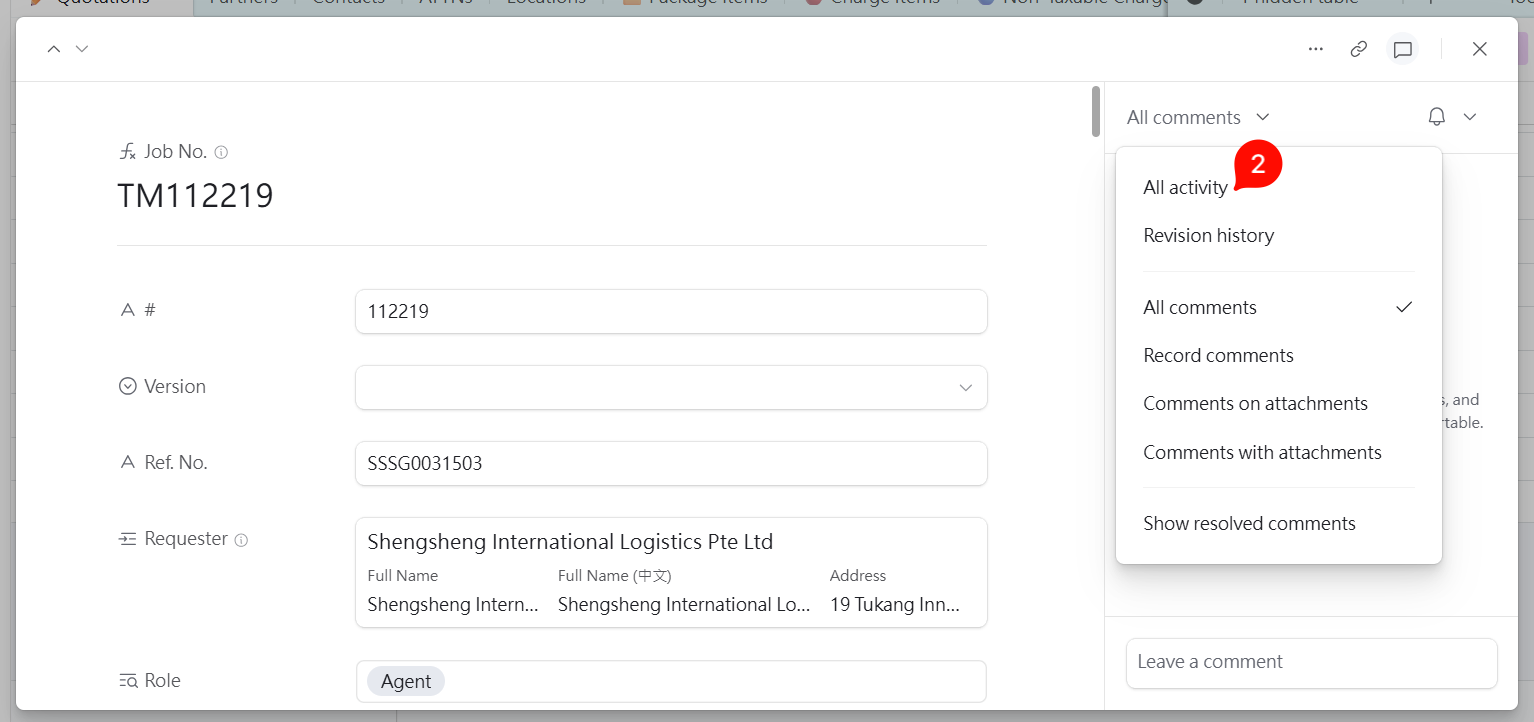The width and height of the screenshot is (1534, 722).
Task: Open the more options ellipsis menu
Action: coord(1316,49)
